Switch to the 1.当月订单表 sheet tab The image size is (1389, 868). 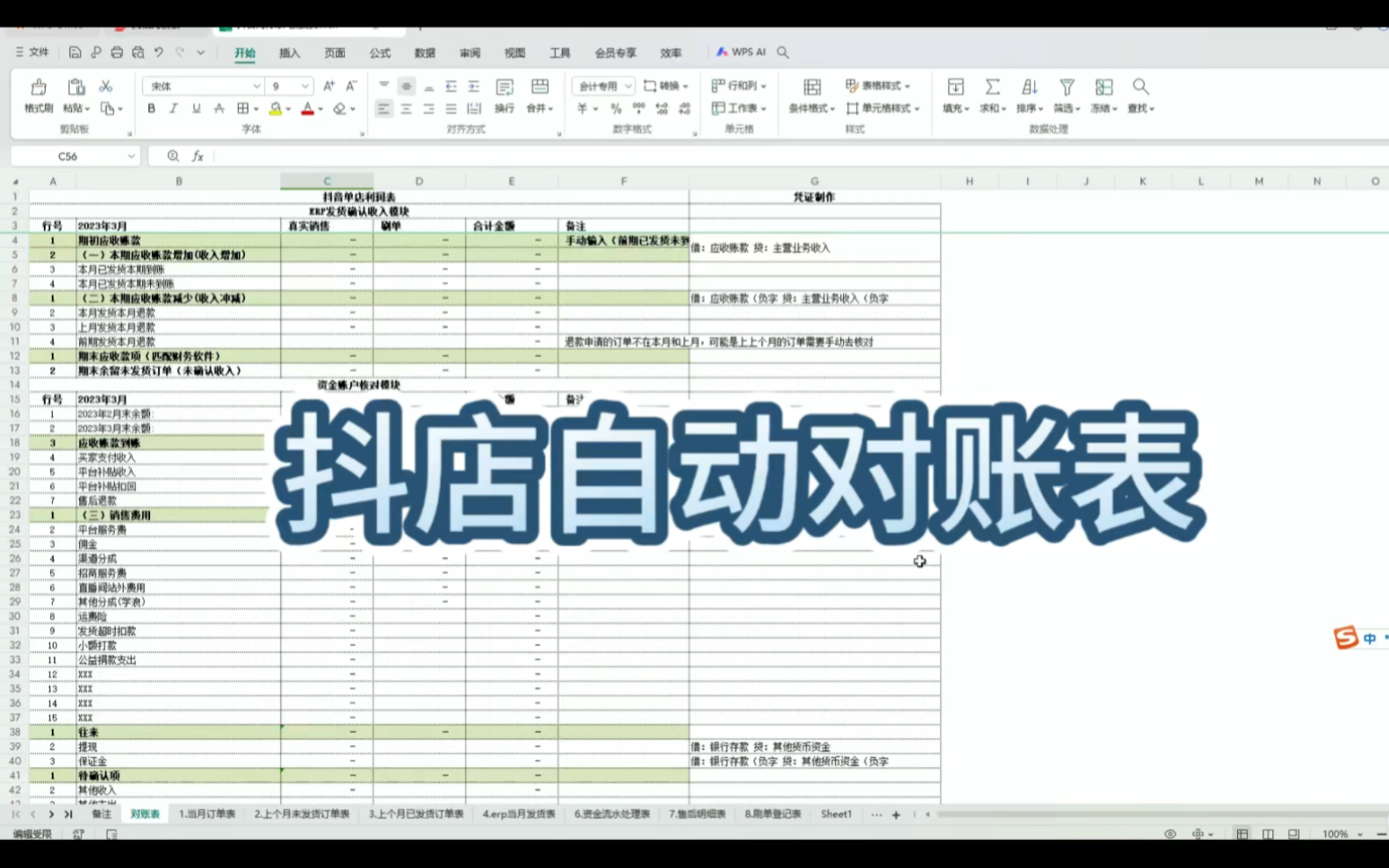click(x=207, y=814)
